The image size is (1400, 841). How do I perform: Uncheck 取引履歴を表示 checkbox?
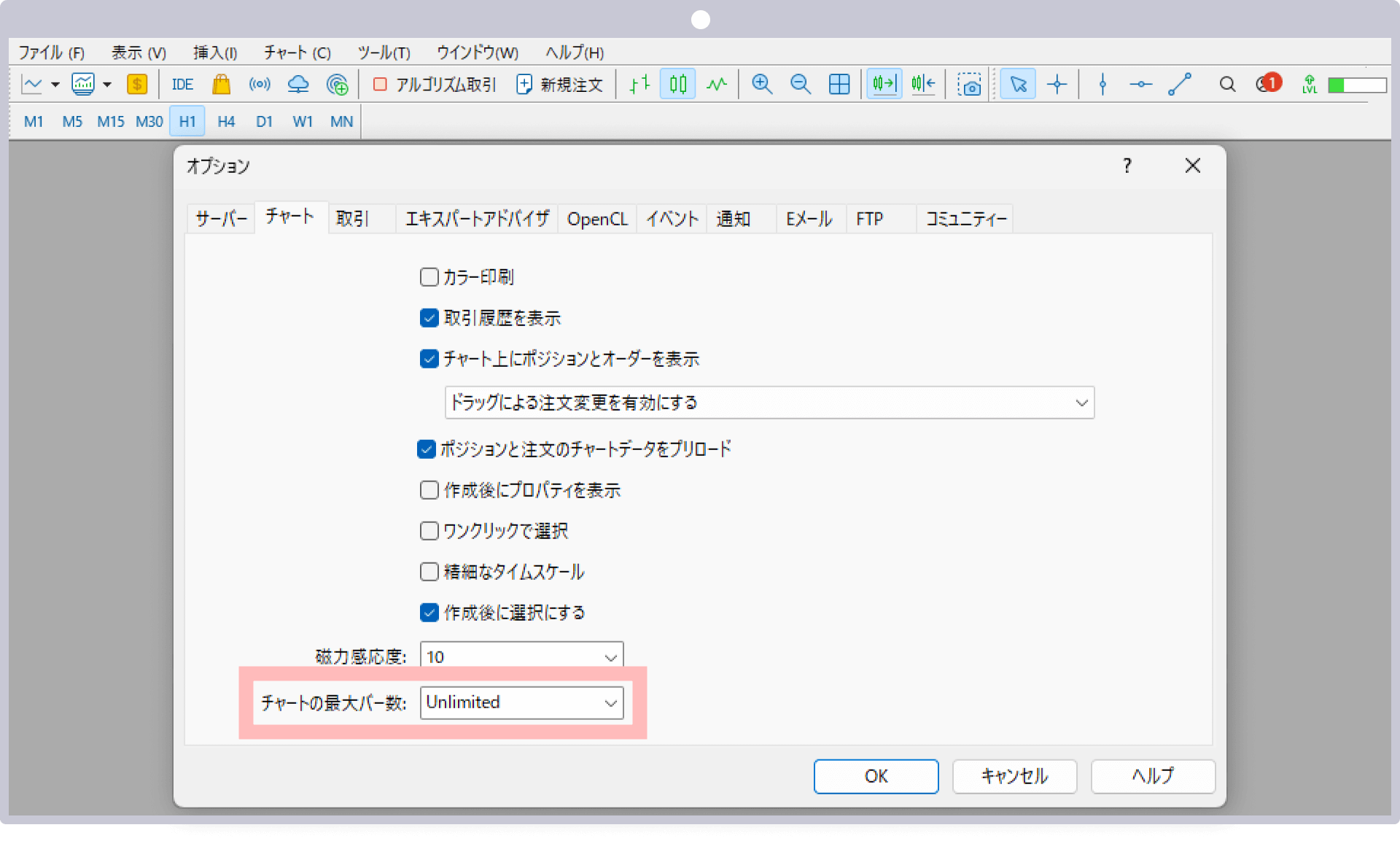[429, 318]
